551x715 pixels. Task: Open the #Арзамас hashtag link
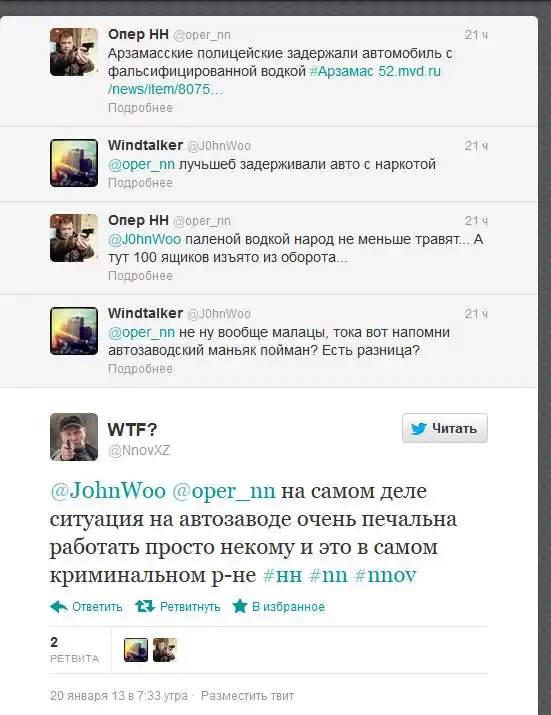[x=342, y=72]
